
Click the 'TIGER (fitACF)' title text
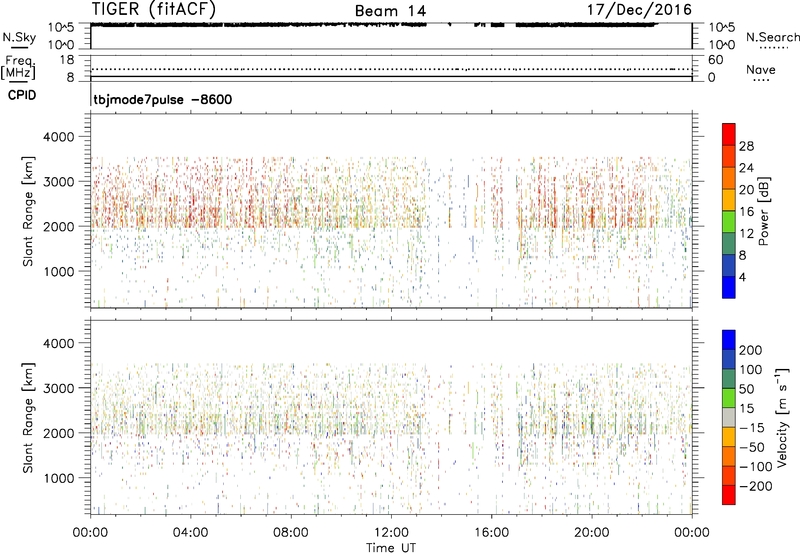pyautogui.click(x=154, y=9)
